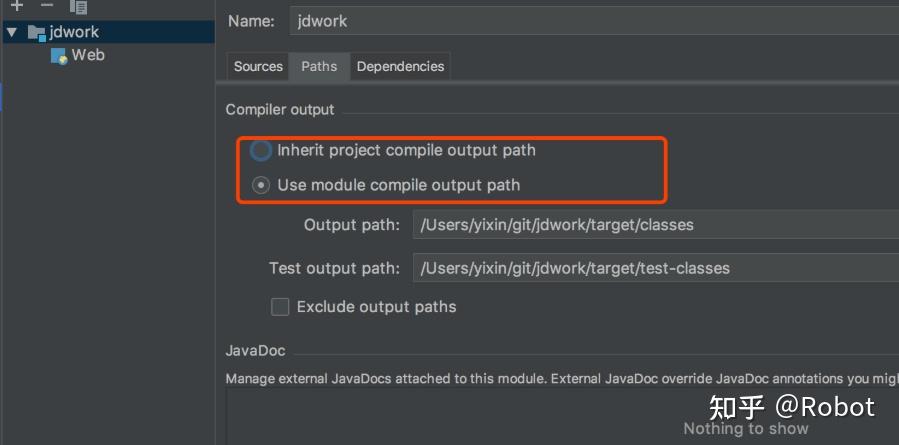This screenshot has height=445, width=899.
Task: Select Use module compile output path
Action: [x=261, y=185]
